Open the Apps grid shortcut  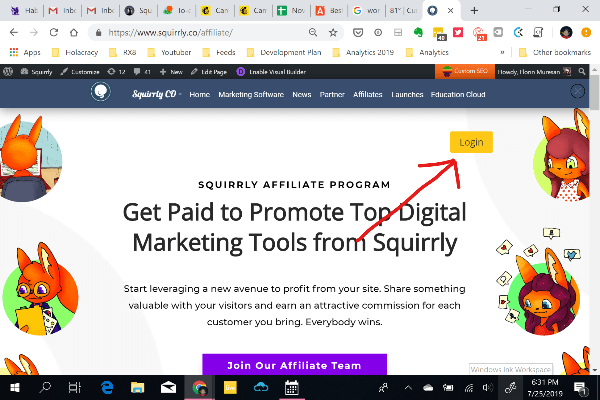pos(25,52)
